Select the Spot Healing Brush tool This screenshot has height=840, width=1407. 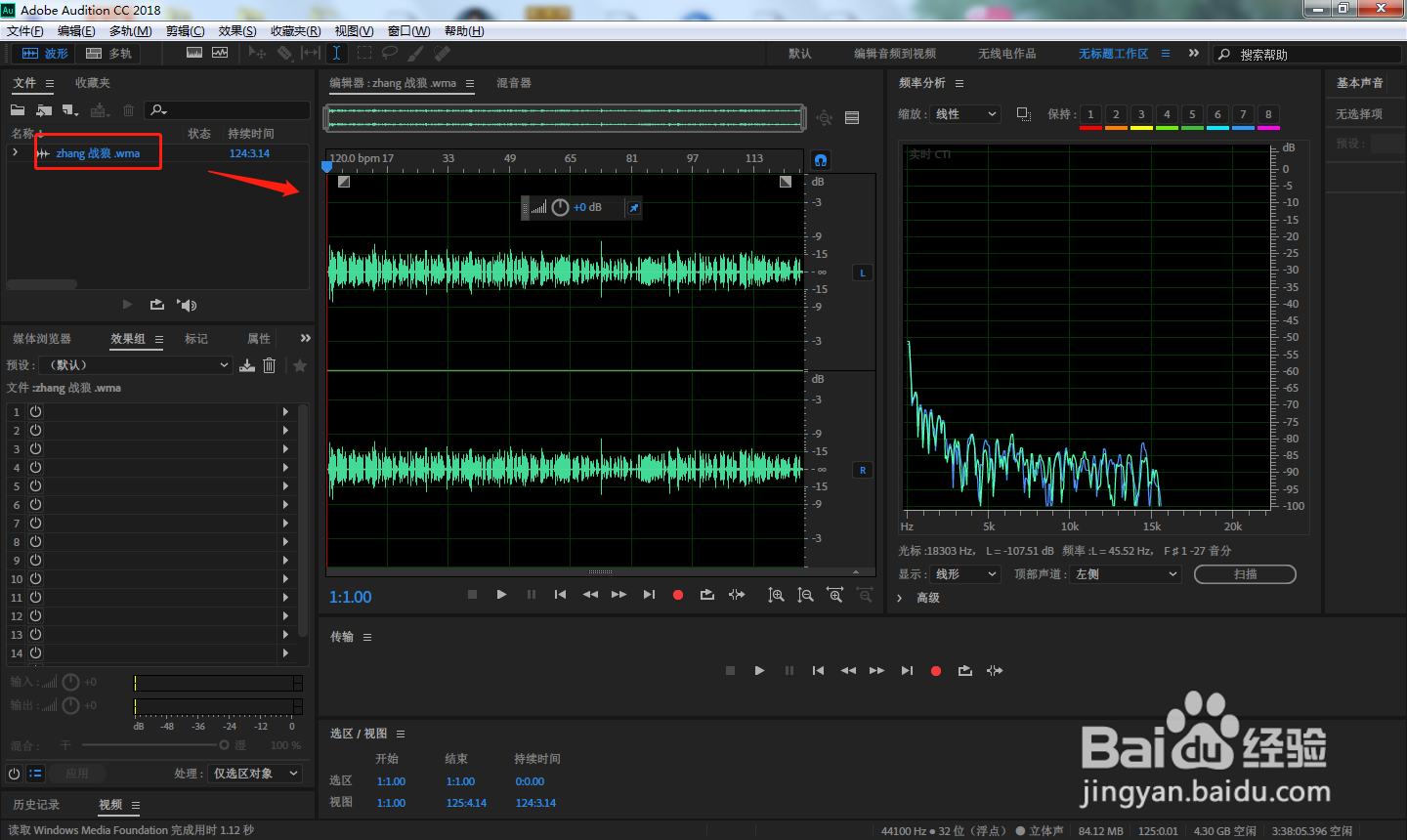click(443, 53)
